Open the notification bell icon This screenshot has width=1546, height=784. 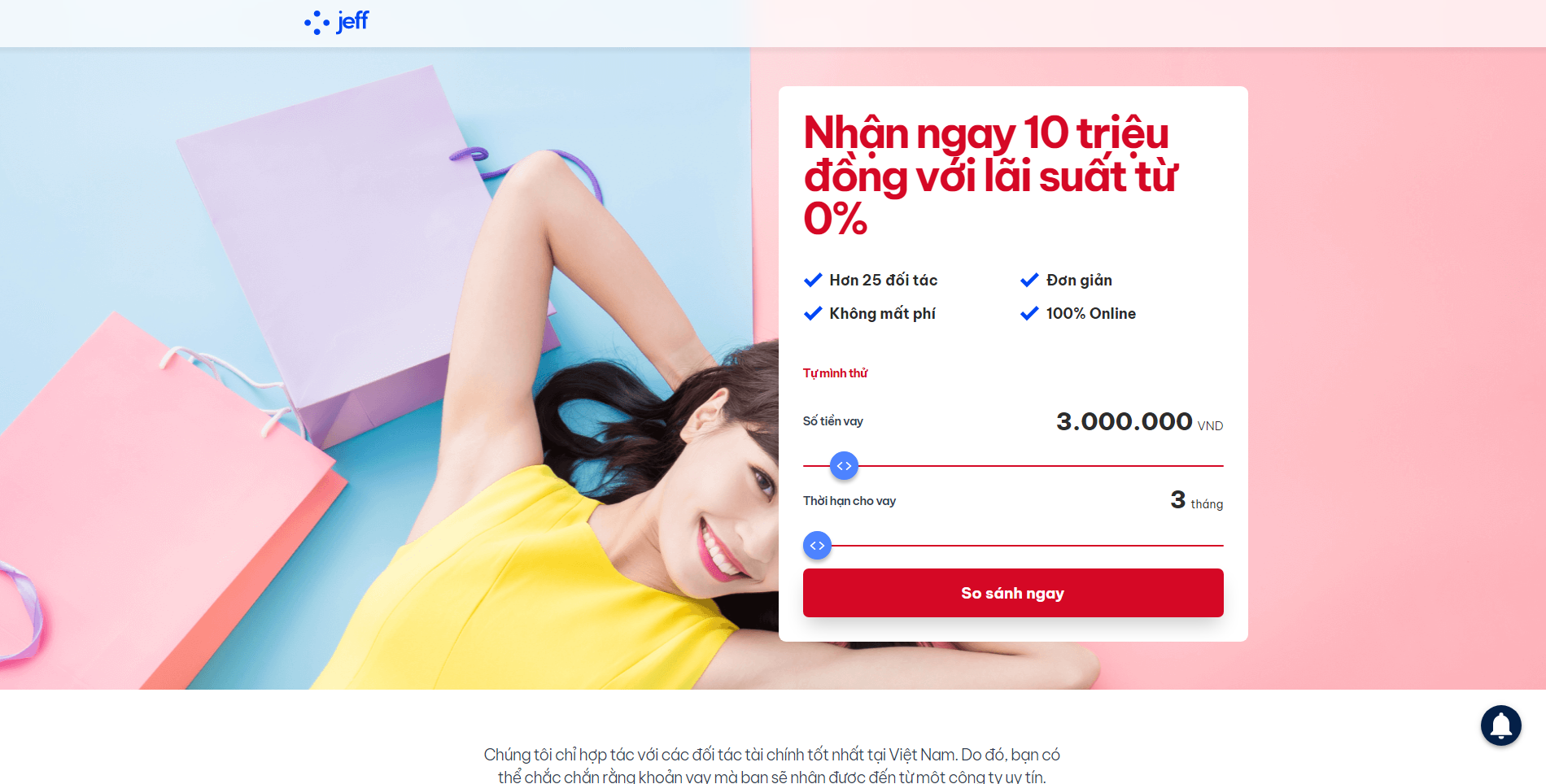(x=1500, y=725)
